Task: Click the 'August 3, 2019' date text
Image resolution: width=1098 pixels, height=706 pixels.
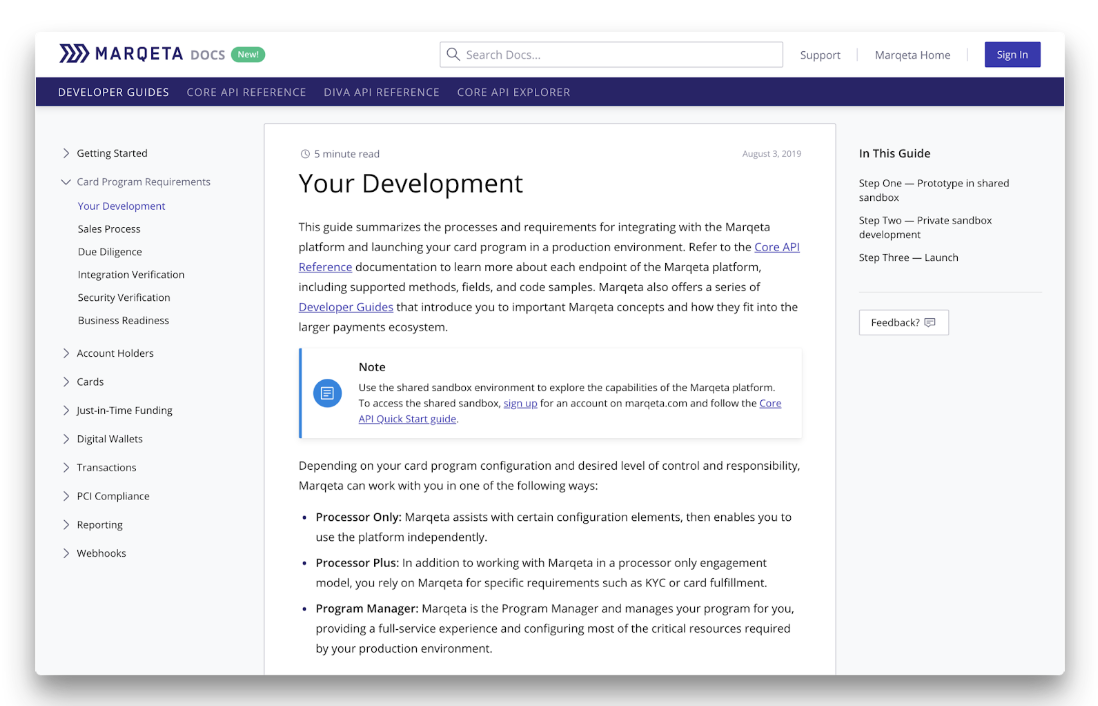Action: click(x=772, y=154)
